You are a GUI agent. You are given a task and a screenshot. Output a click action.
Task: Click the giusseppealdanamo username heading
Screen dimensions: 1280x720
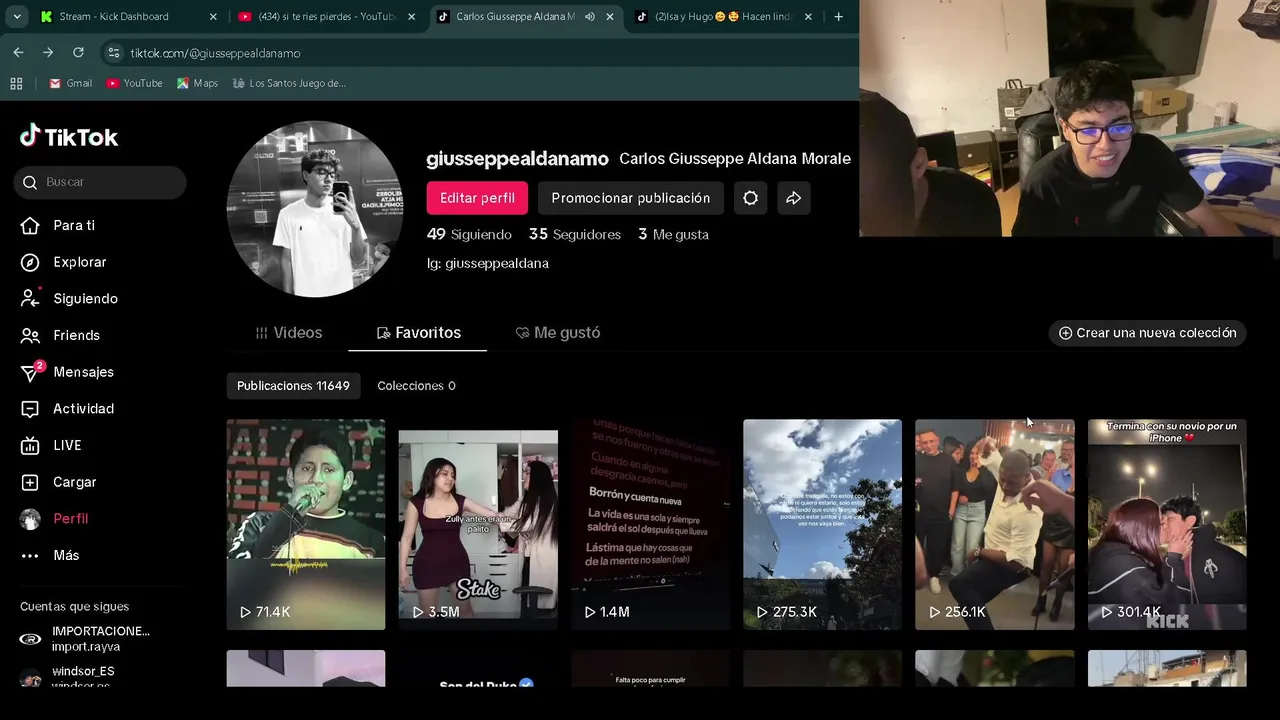517,158
